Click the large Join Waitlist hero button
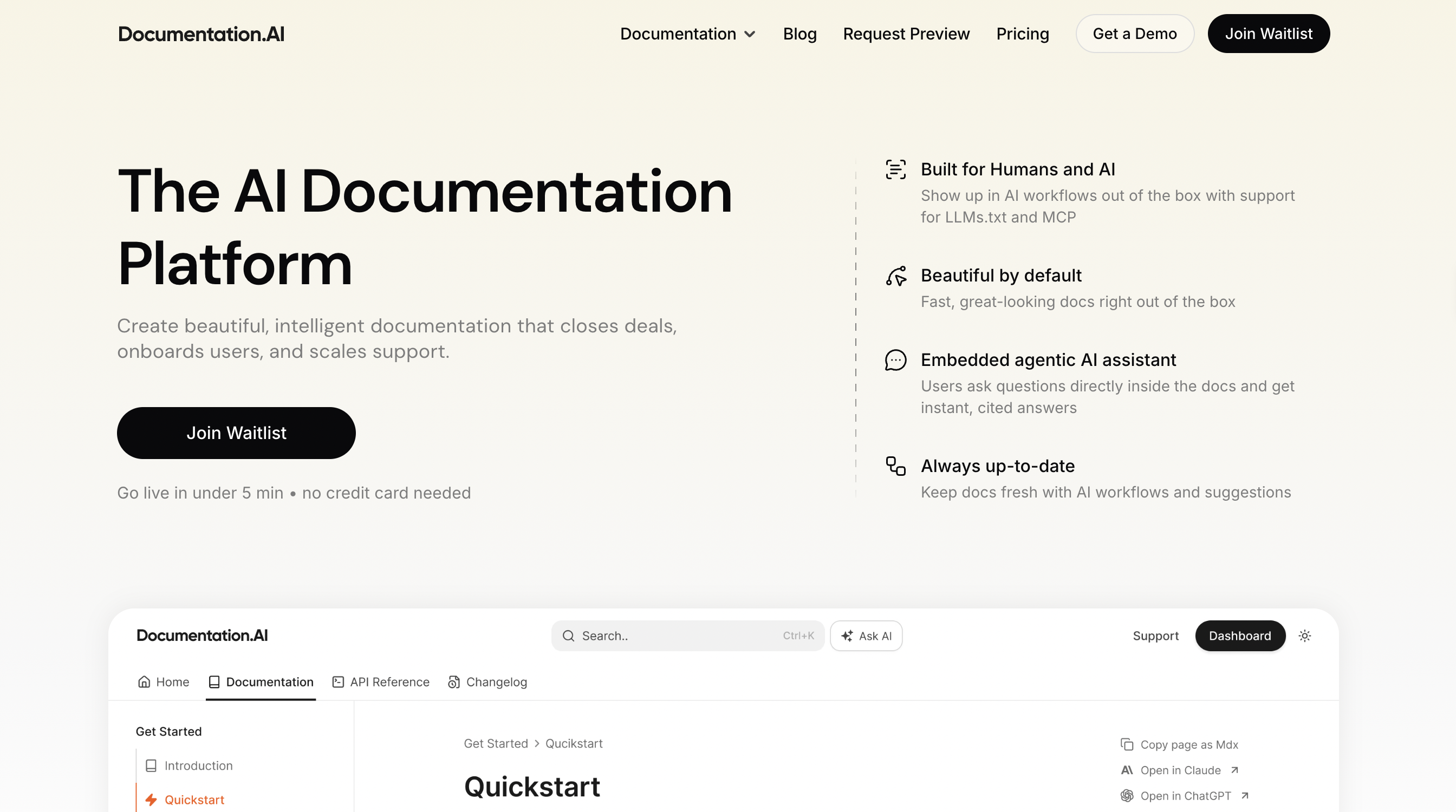This screenshot has width=1456, height=812. pos(236,433)
